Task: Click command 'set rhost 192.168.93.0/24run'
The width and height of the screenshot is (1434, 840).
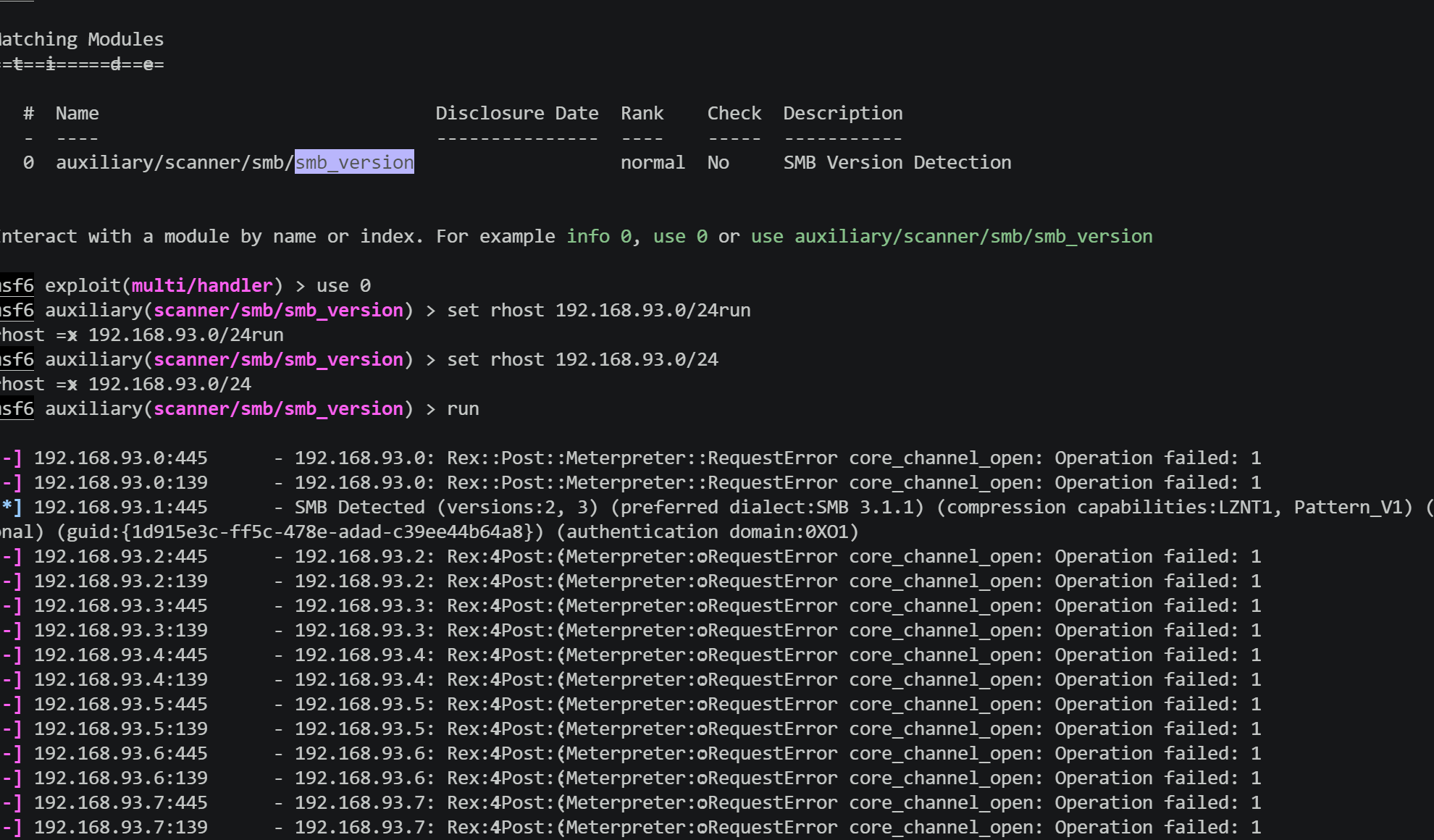Action: click(599, 310)
